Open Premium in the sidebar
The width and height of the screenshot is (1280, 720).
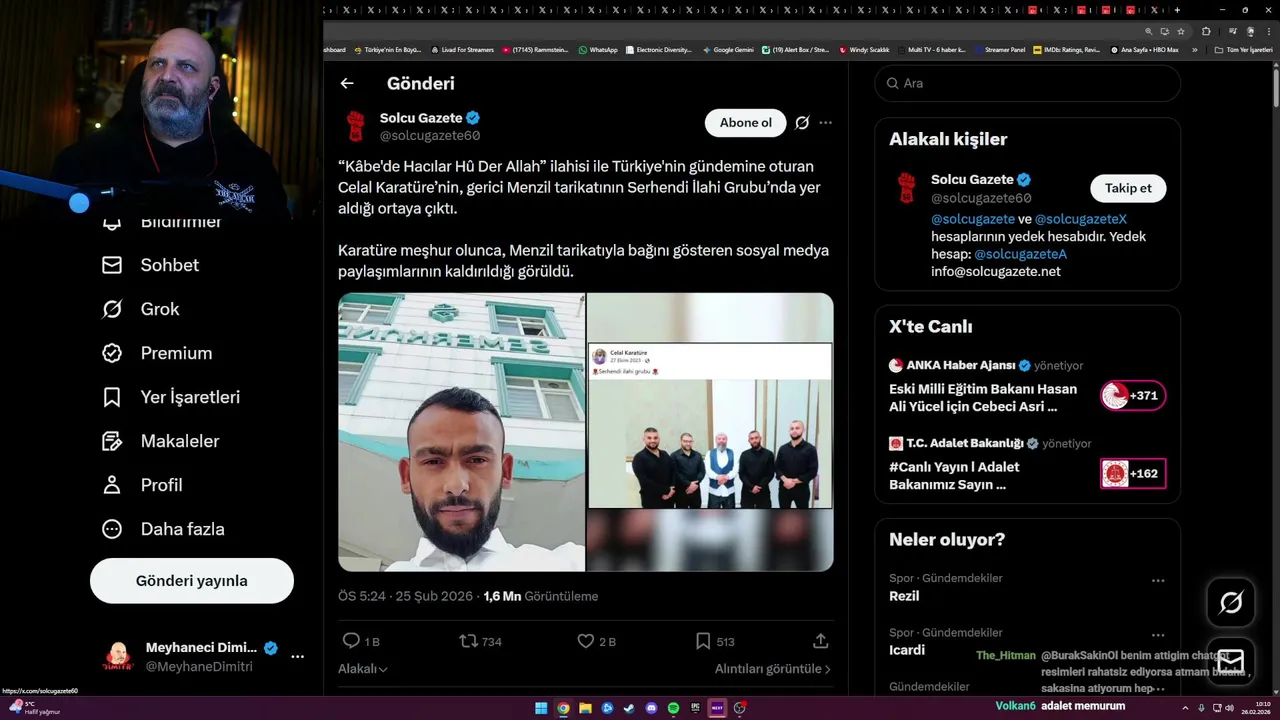157,353
